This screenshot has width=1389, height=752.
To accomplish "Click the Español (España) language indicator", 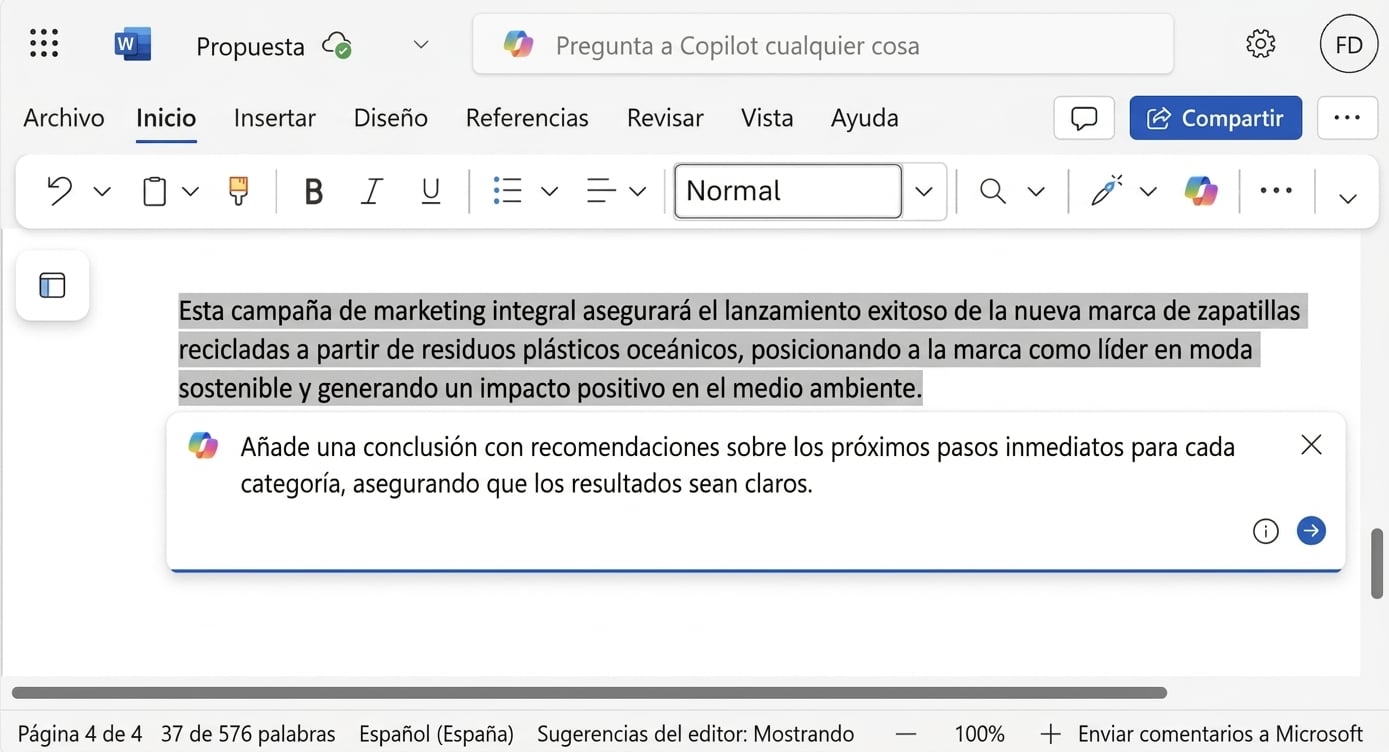I will pyautogui.click(x=436, y=734).
